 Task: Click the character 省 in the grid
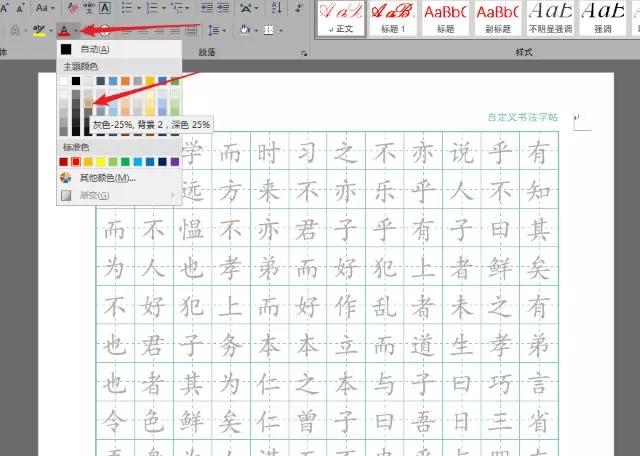[x=538, y=422]
